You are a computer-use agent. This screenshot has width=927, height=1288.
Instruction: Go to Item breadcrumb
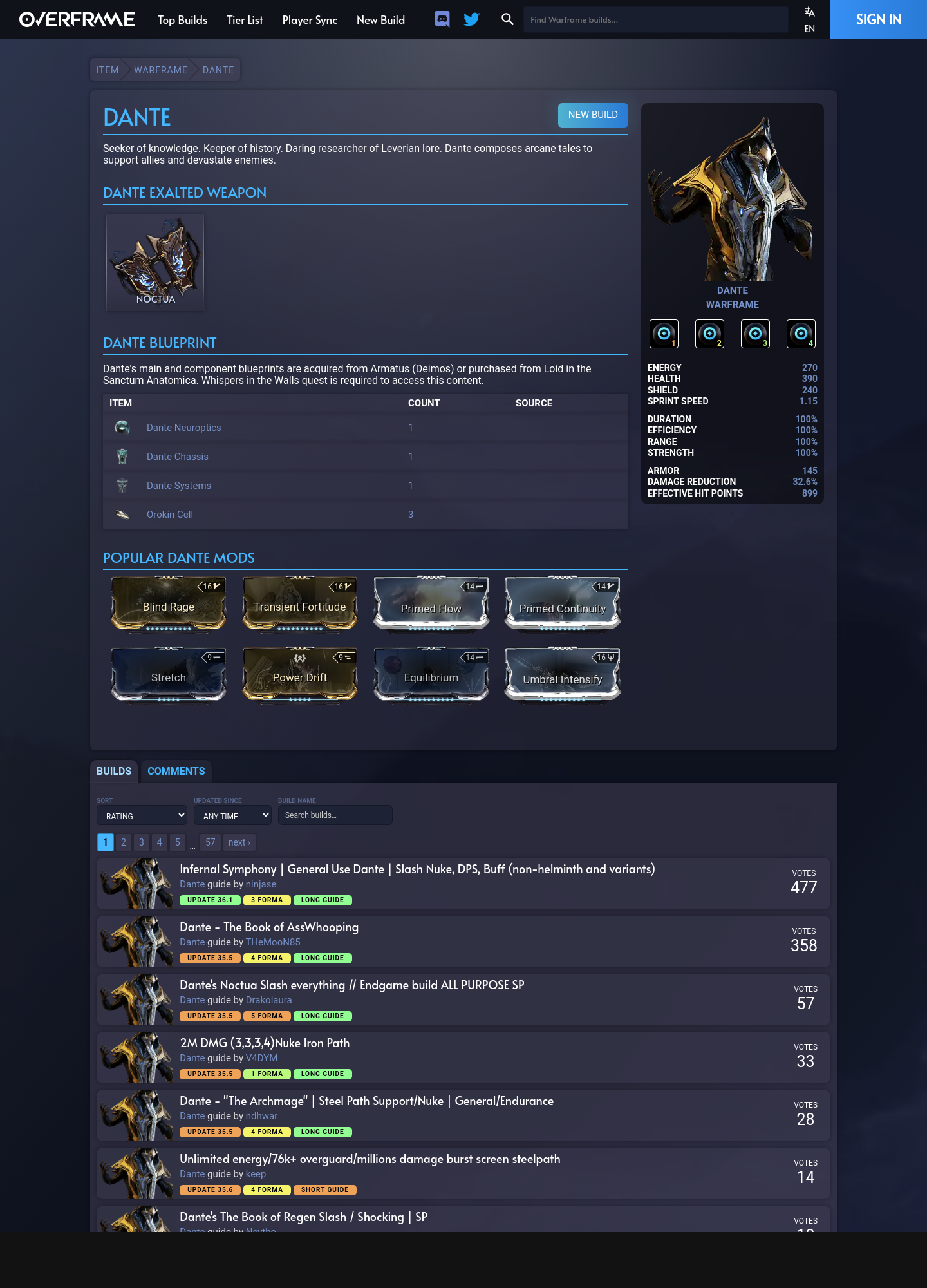(x=108, y=70)
